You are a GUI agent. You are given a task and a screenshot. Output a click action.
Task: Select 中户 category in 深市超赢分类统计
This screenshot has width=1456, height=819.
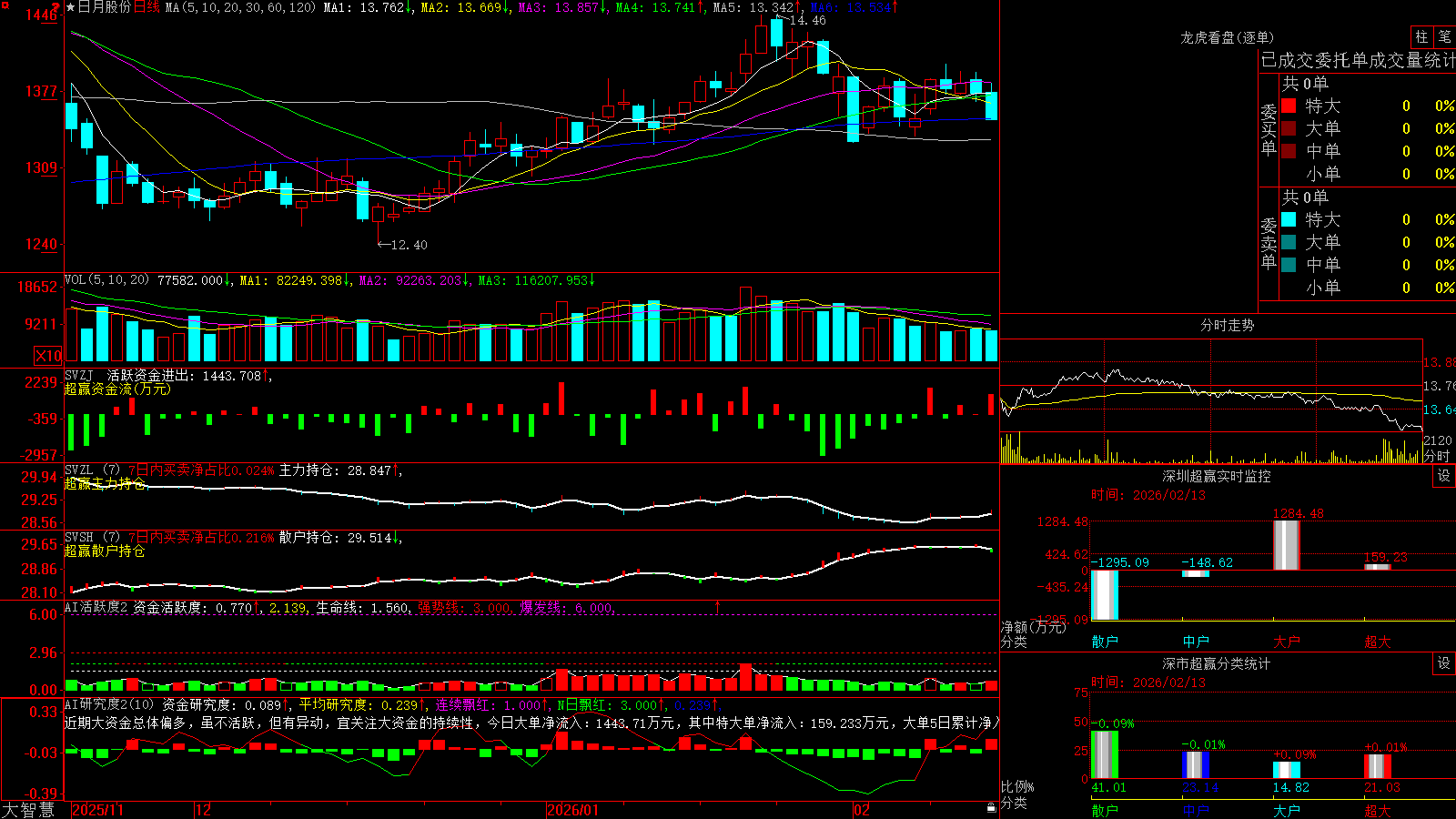[x=1196, y=811]
